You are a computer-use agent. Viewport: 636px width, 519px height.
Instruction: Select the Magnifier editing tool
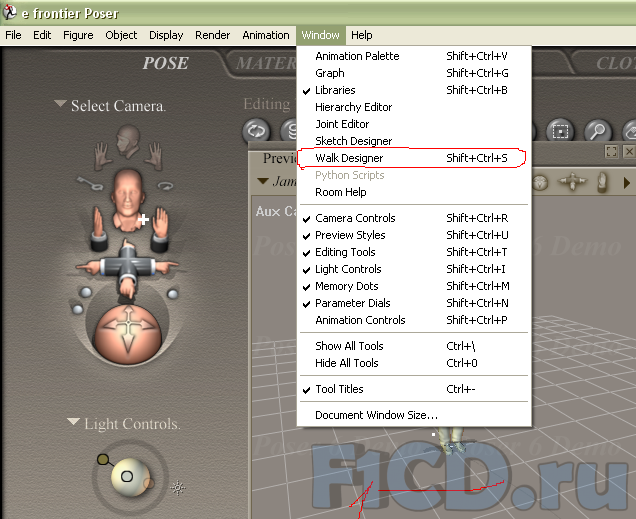(597, 131)
